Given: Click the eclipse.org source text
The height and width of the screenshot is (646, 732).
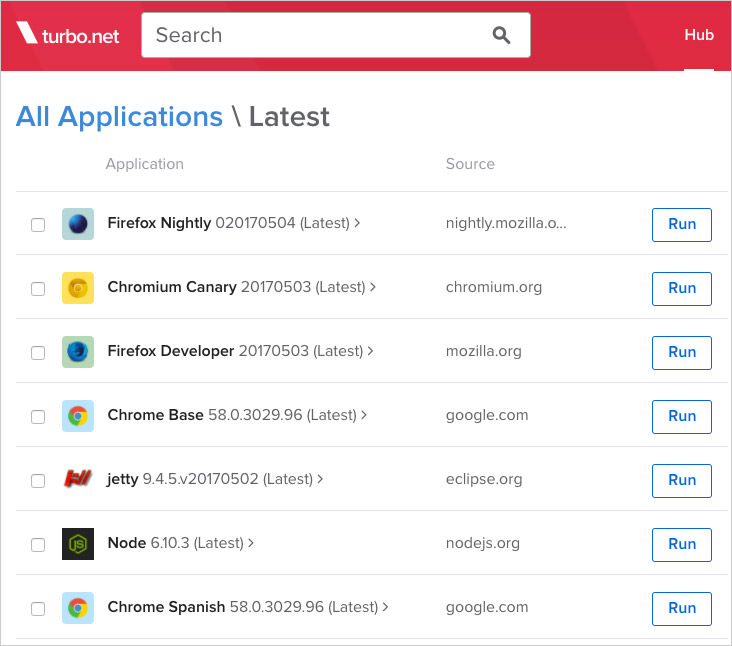Looking at the screenshot, I should point(484,479).
